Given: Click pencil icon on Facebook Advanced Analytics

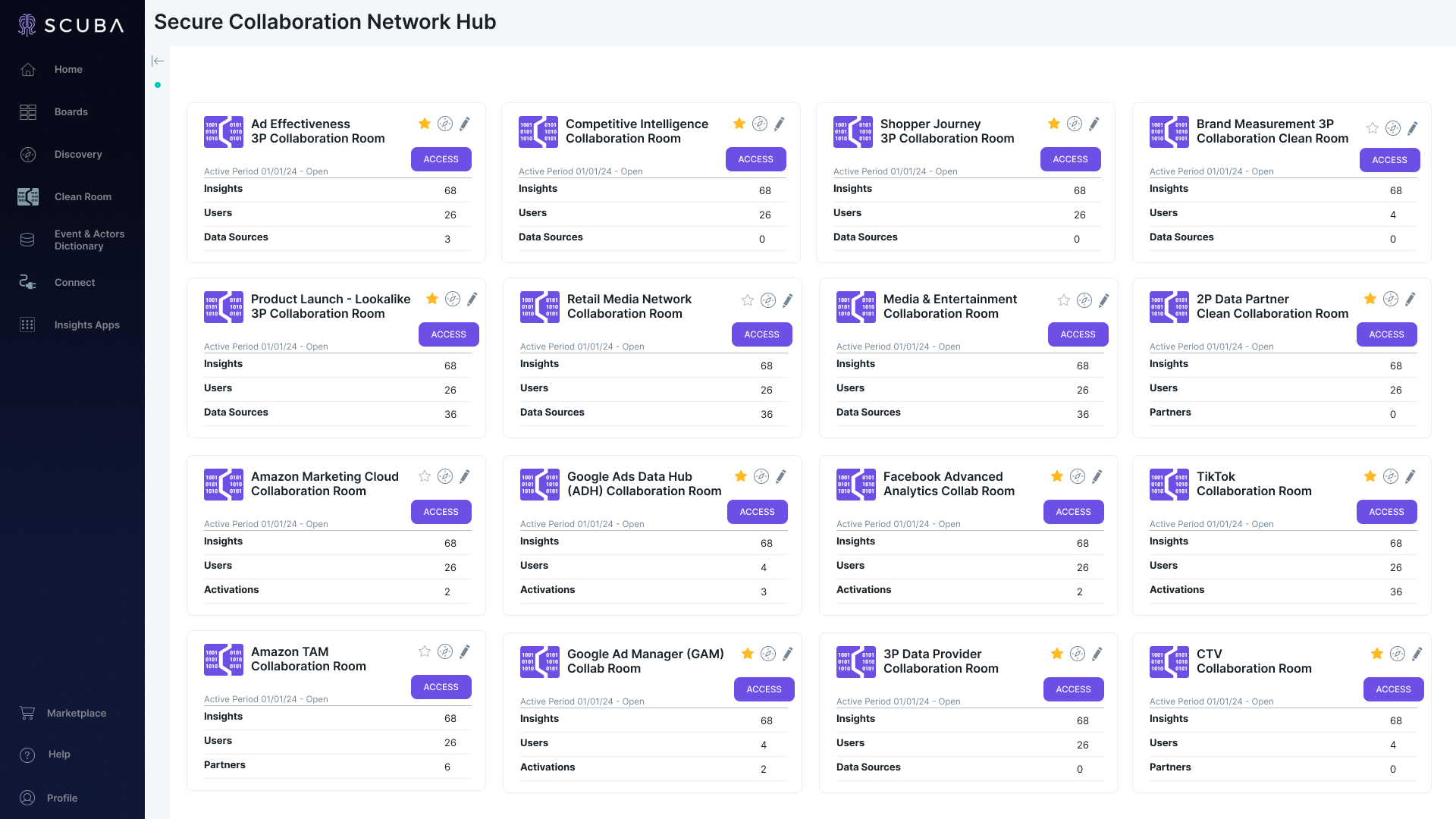Looking at the screenshot, I should click(1097, 476).
